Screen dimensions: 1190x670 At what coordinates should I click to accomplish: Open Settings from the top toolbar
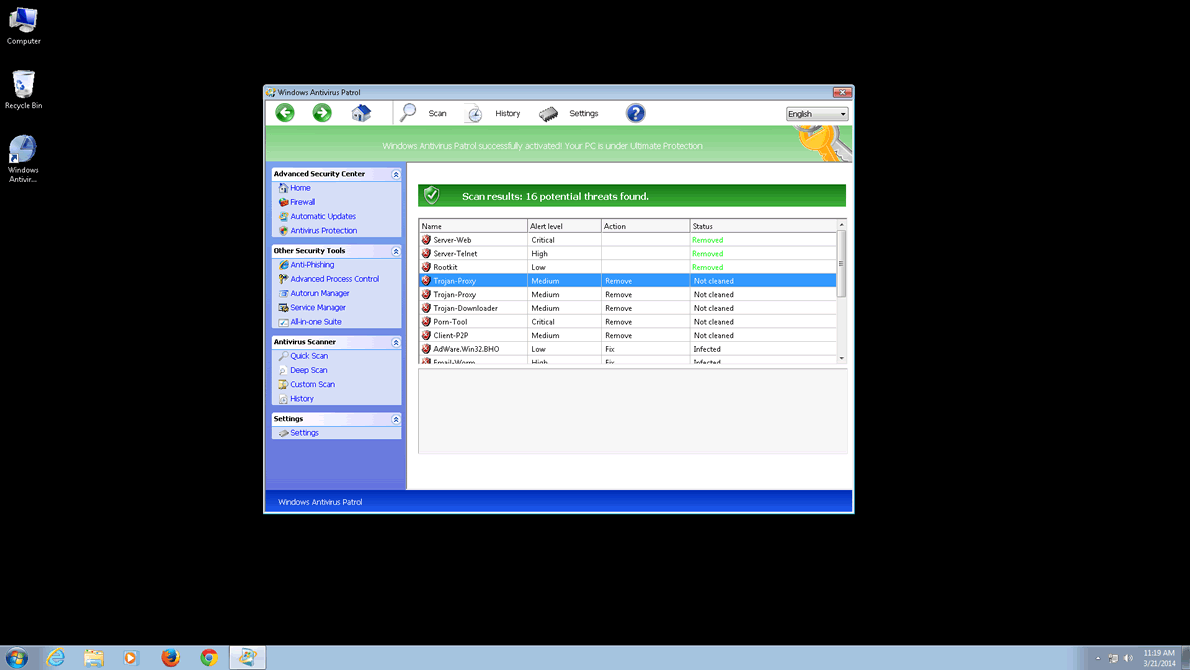pyautogui.click(x=568, y=113)
